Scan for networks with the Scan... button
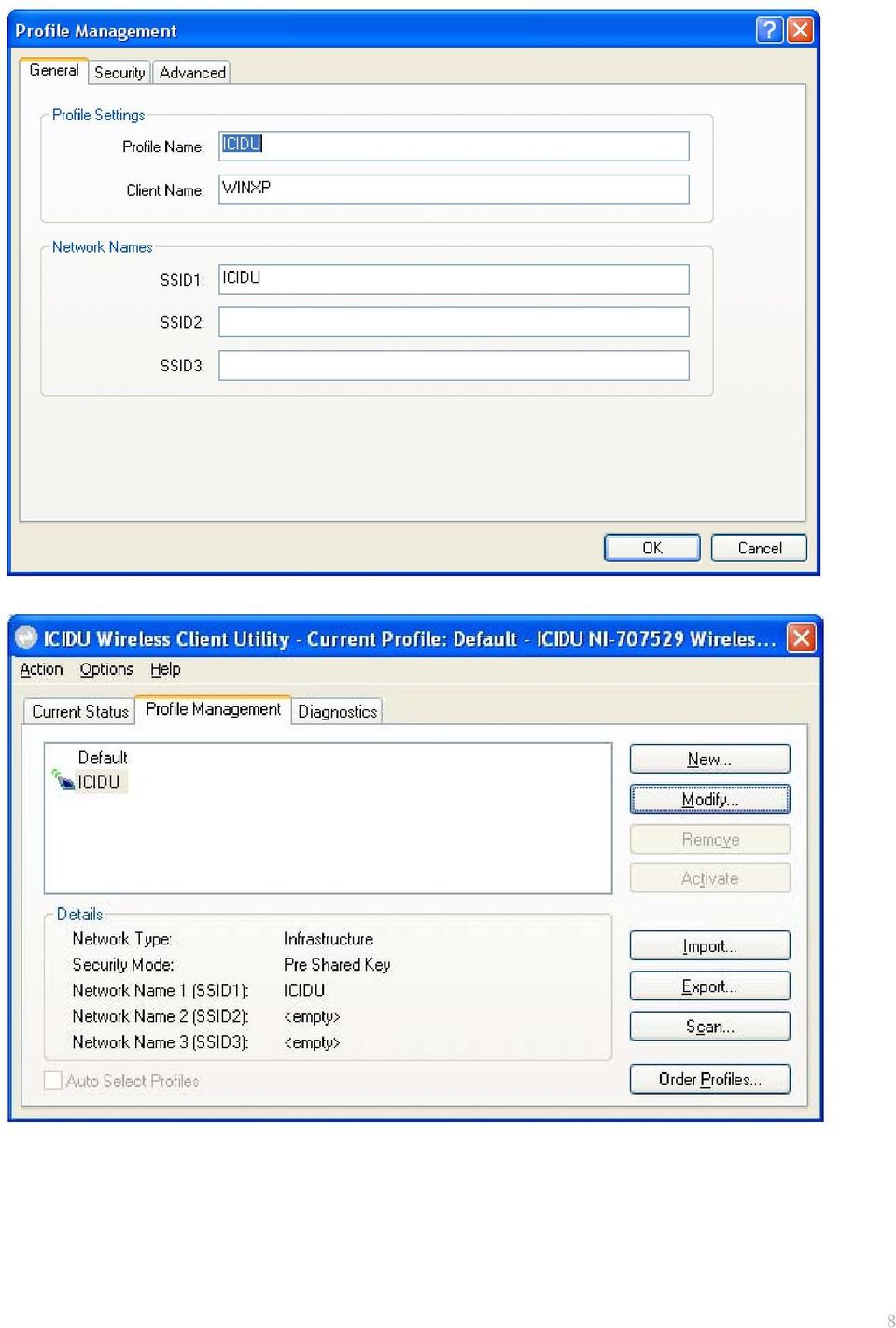 click(x=709, y=1026)
